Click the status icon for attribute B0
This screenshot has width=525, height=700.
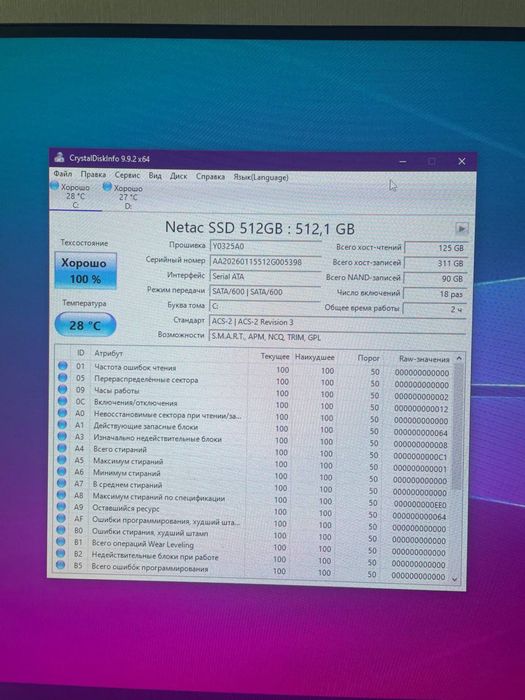[61, 529]
